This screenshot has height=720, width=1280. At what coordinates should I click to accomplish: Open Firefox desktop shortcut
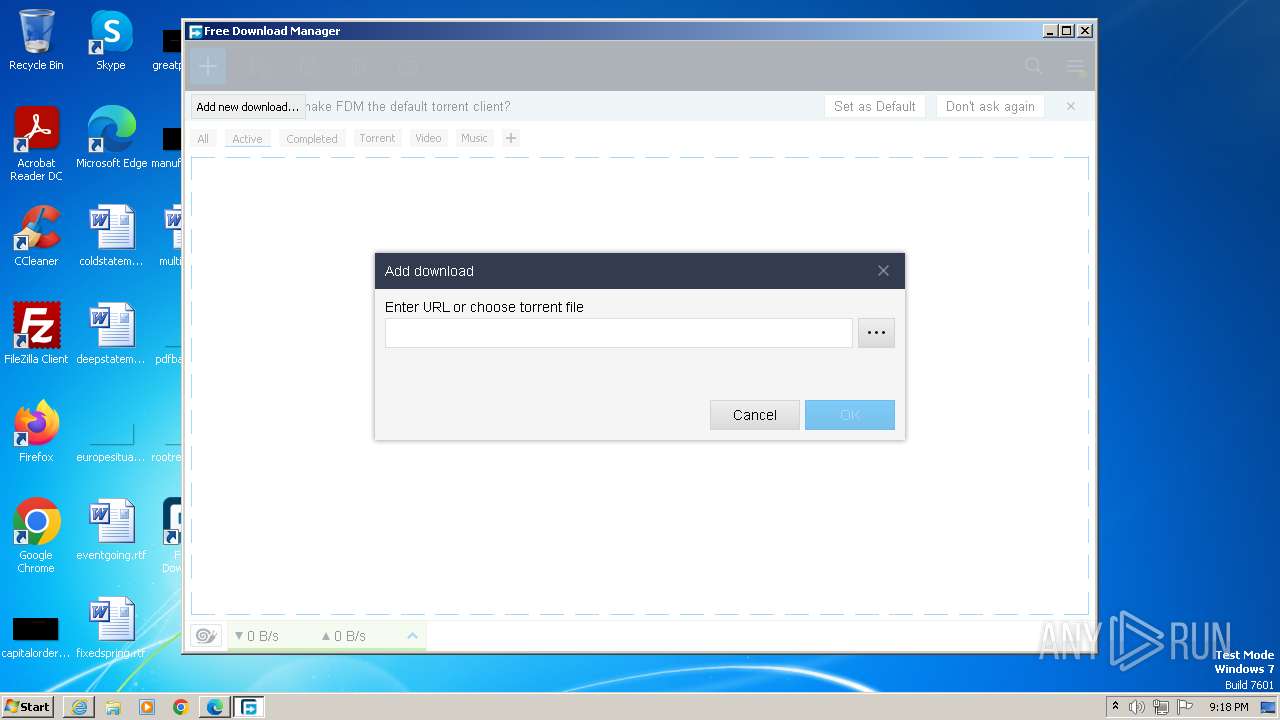(x=36, y=433)
